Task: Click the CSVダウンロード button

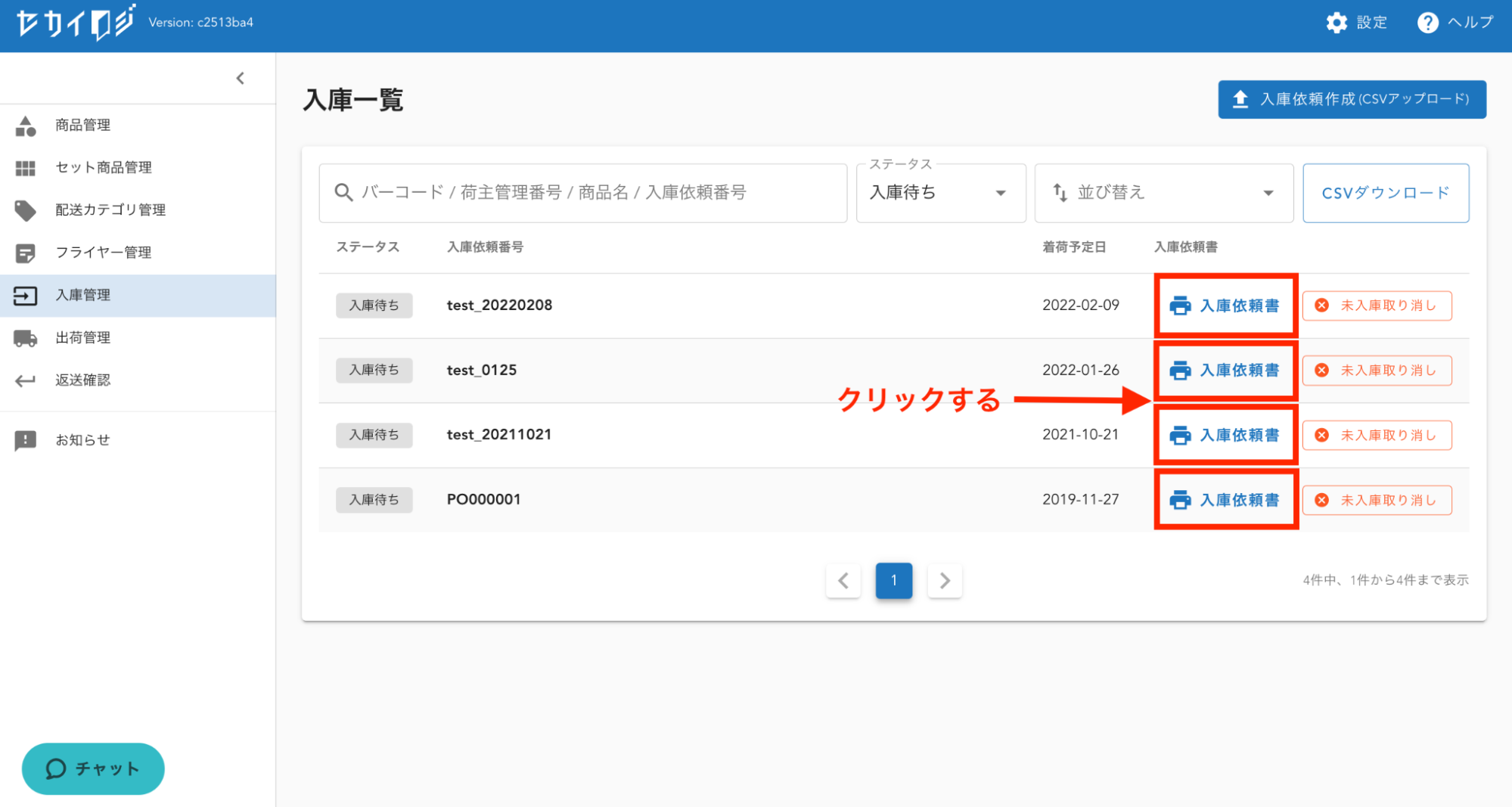Action: click(x=1385, y=193)
